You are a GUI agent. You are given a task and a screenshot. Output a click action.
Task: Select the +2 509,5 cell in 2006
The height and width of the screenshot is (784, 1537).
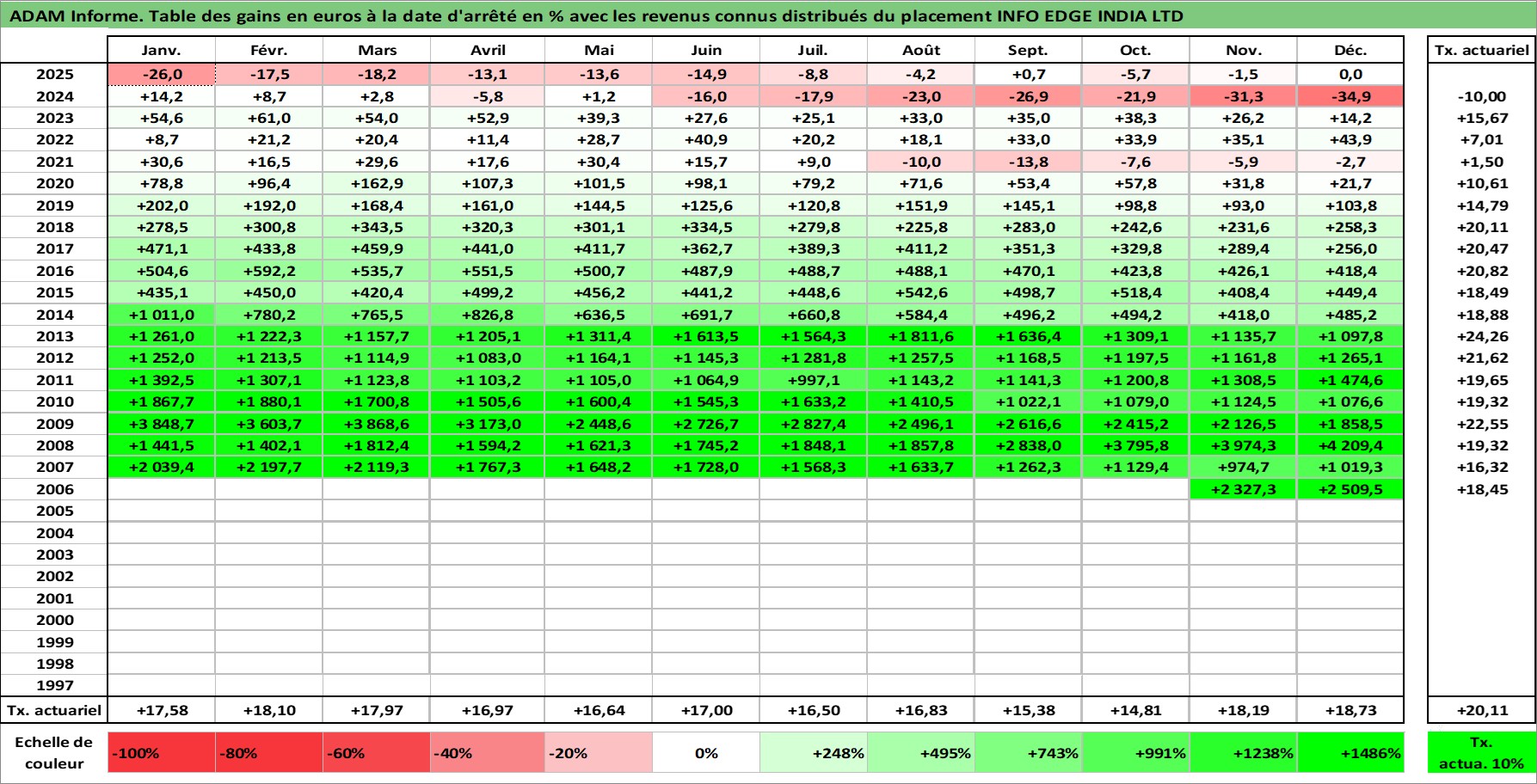(x=1350, y=489)
